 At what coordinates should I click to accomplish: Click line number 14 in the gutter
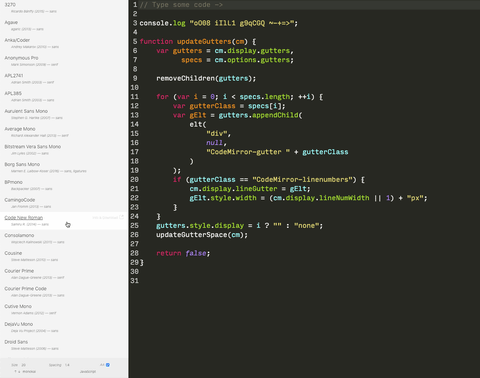click(134, 124)
